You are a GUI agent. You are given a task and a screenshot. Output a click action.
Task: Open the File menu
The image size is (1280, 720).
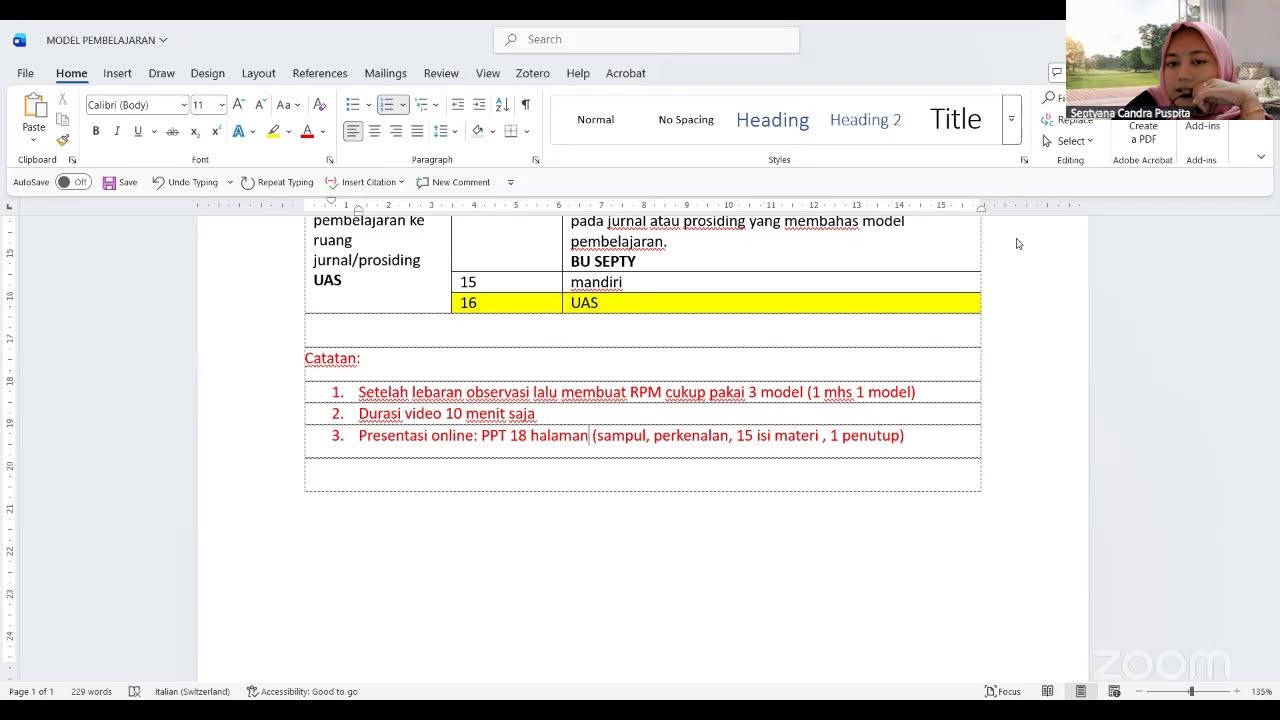click(25, 73)
